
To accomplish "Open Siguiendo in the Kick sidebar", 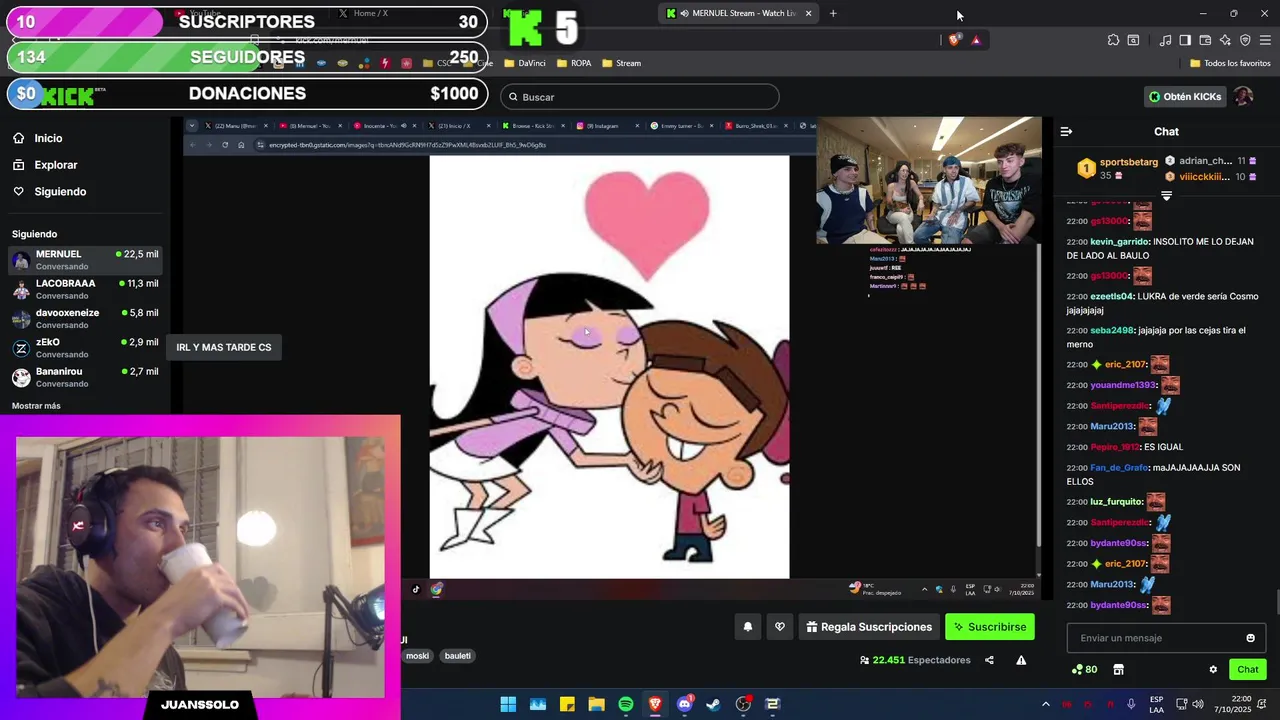I will tap(49, 191).
